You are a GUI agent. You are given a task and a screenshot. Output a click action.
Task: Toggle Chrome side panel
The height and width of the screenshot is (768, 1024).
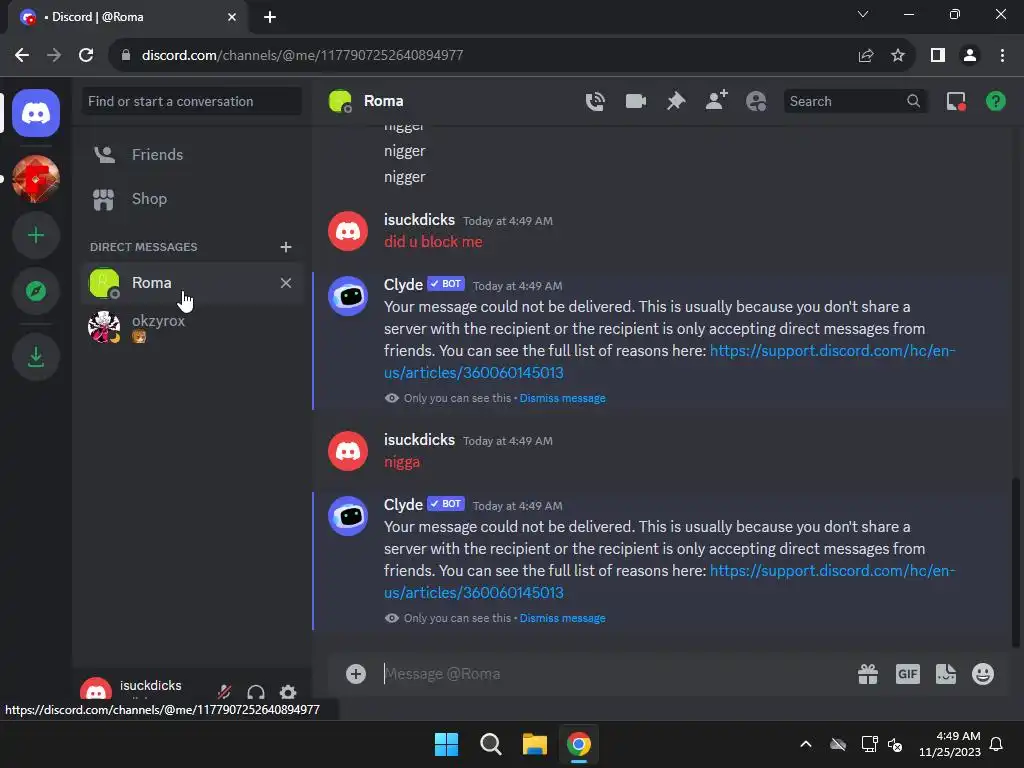tap(938, 56)
